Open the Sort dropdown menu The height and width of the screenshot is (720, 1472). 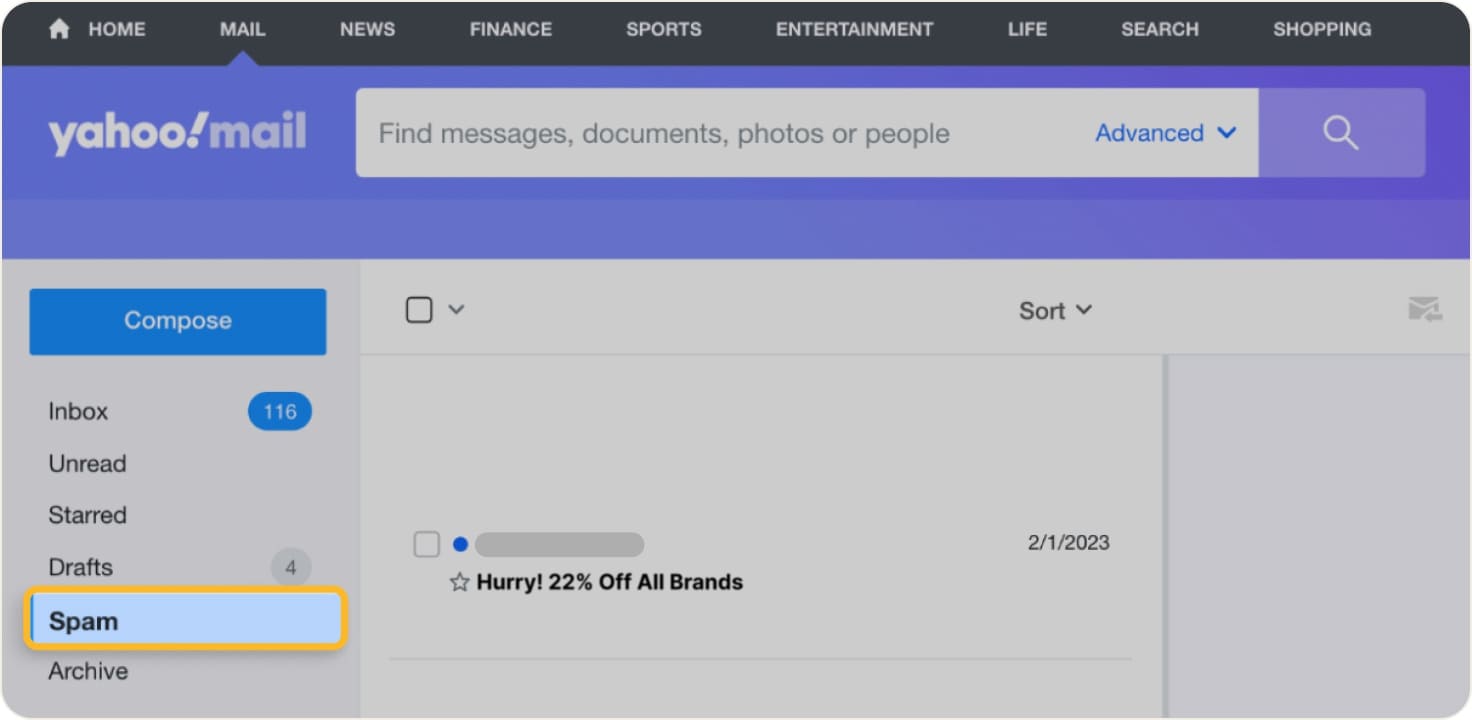pyautogui.click(x=1054, y=310)
